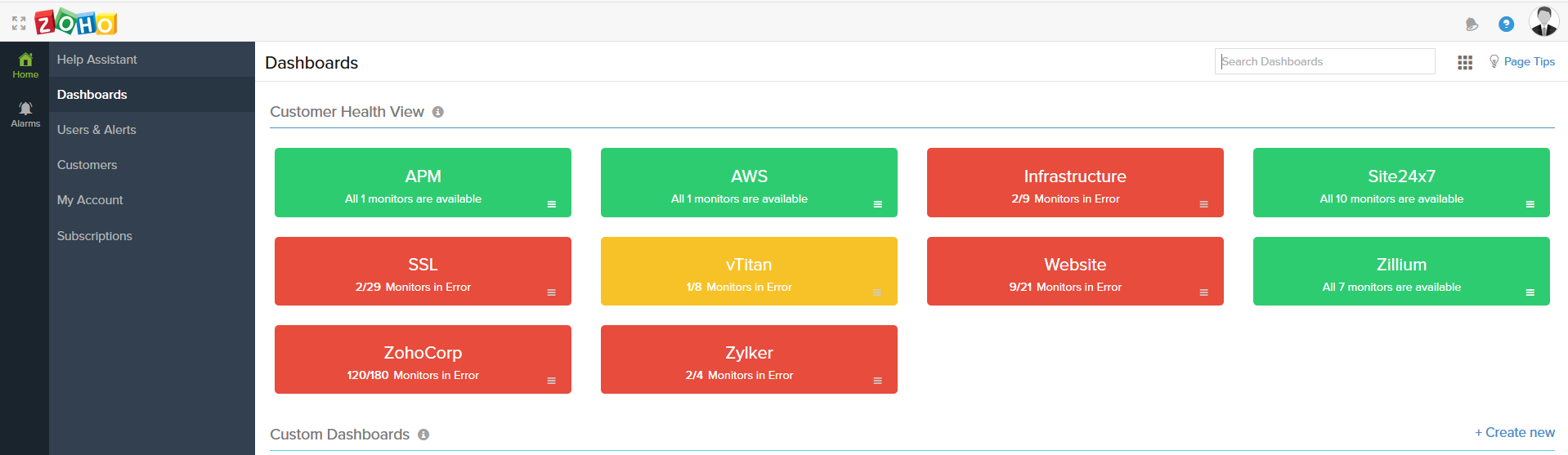1568x455 pixels.
Task: Open the menu icon on ZohoCorp card
Action: (552, 381)
